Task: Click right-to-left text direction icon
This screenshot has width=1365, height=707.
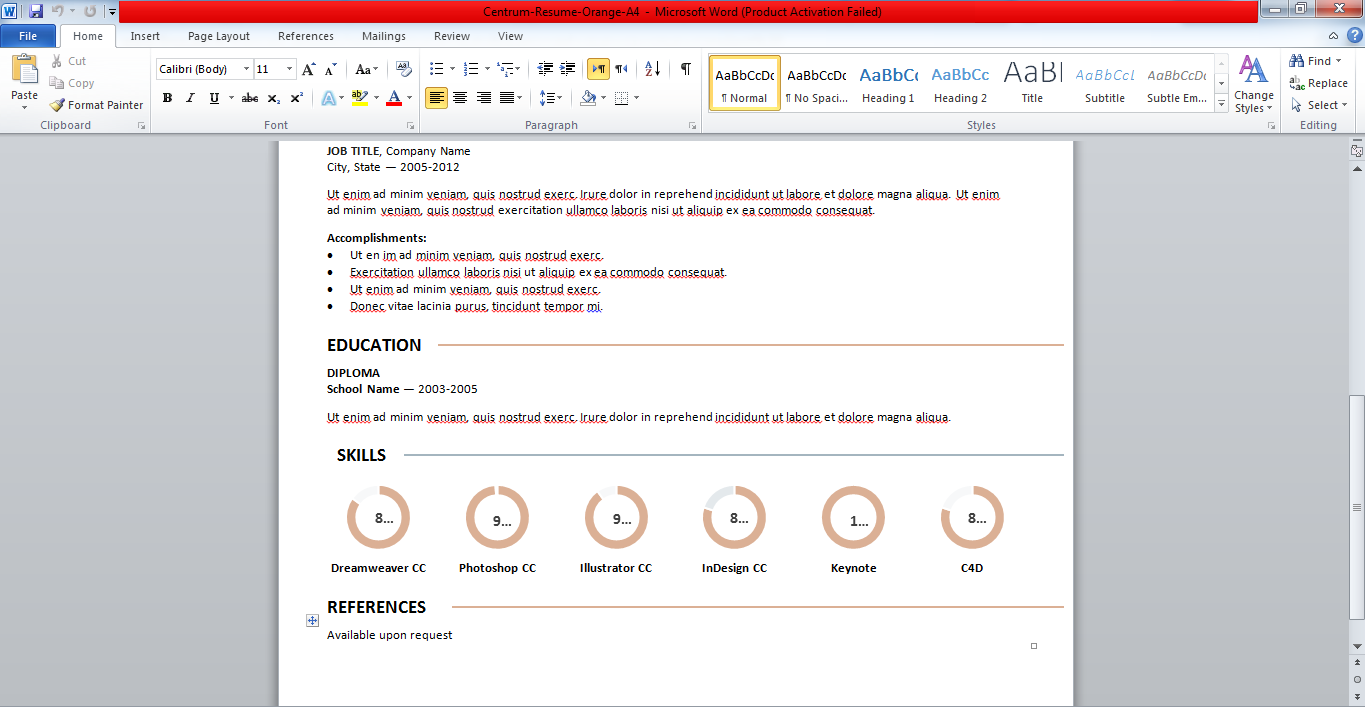Action: pyautogui.click(x=622, y=69)
